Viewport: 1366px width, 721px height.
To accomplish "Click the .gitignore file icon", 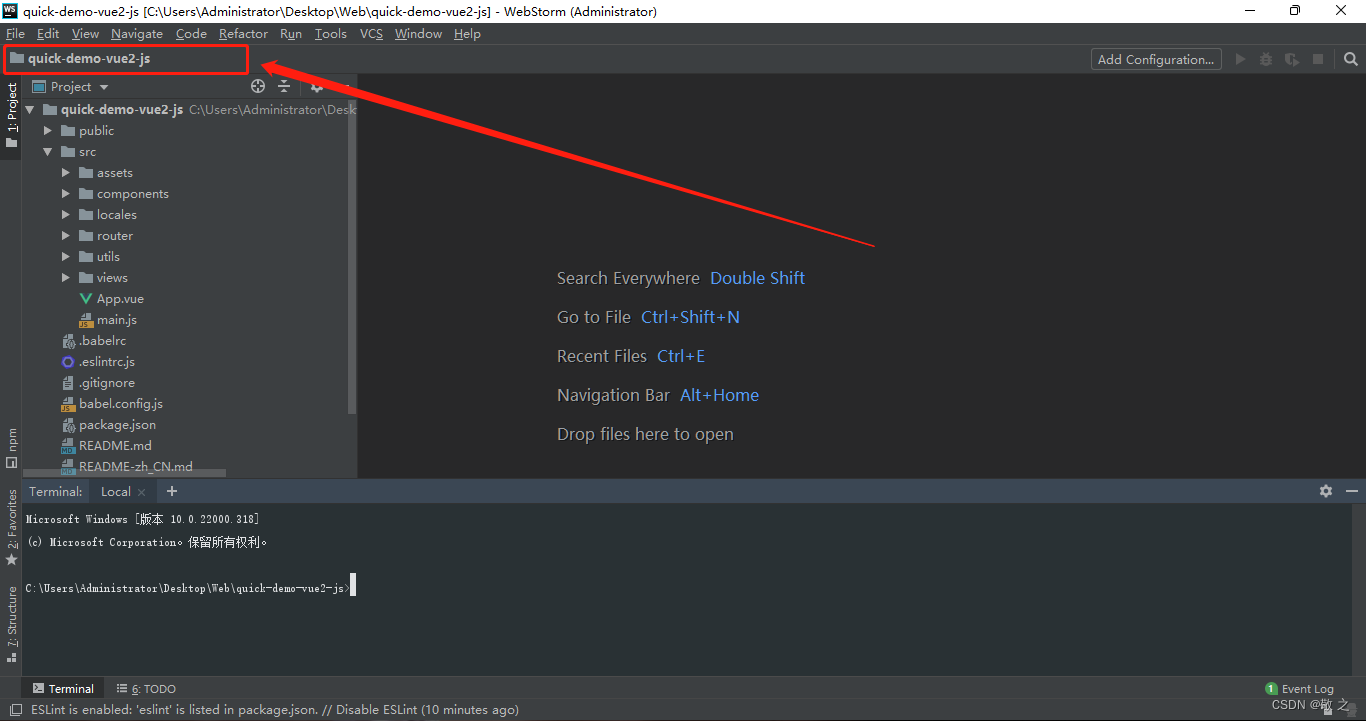I will pyautogui.click(x=68, y=383).
